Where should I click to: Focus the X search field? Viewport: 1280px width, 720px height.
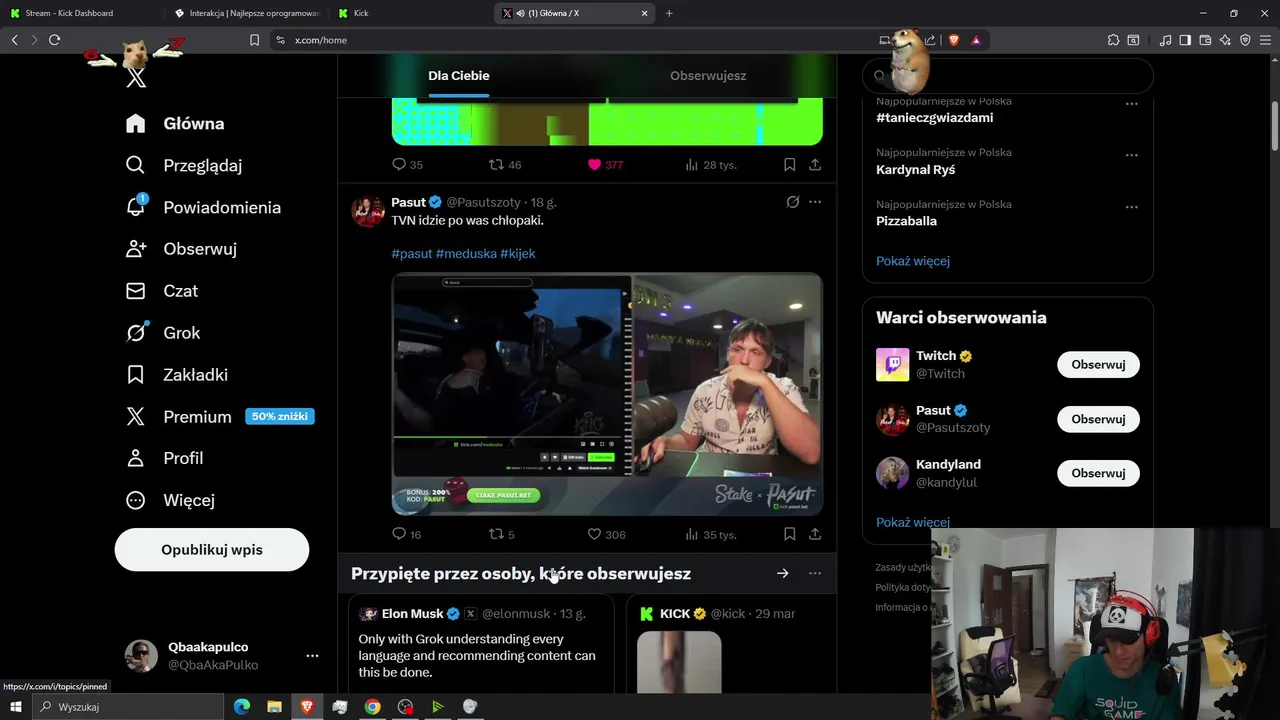pyautogui.click(x=1008, y=76)
